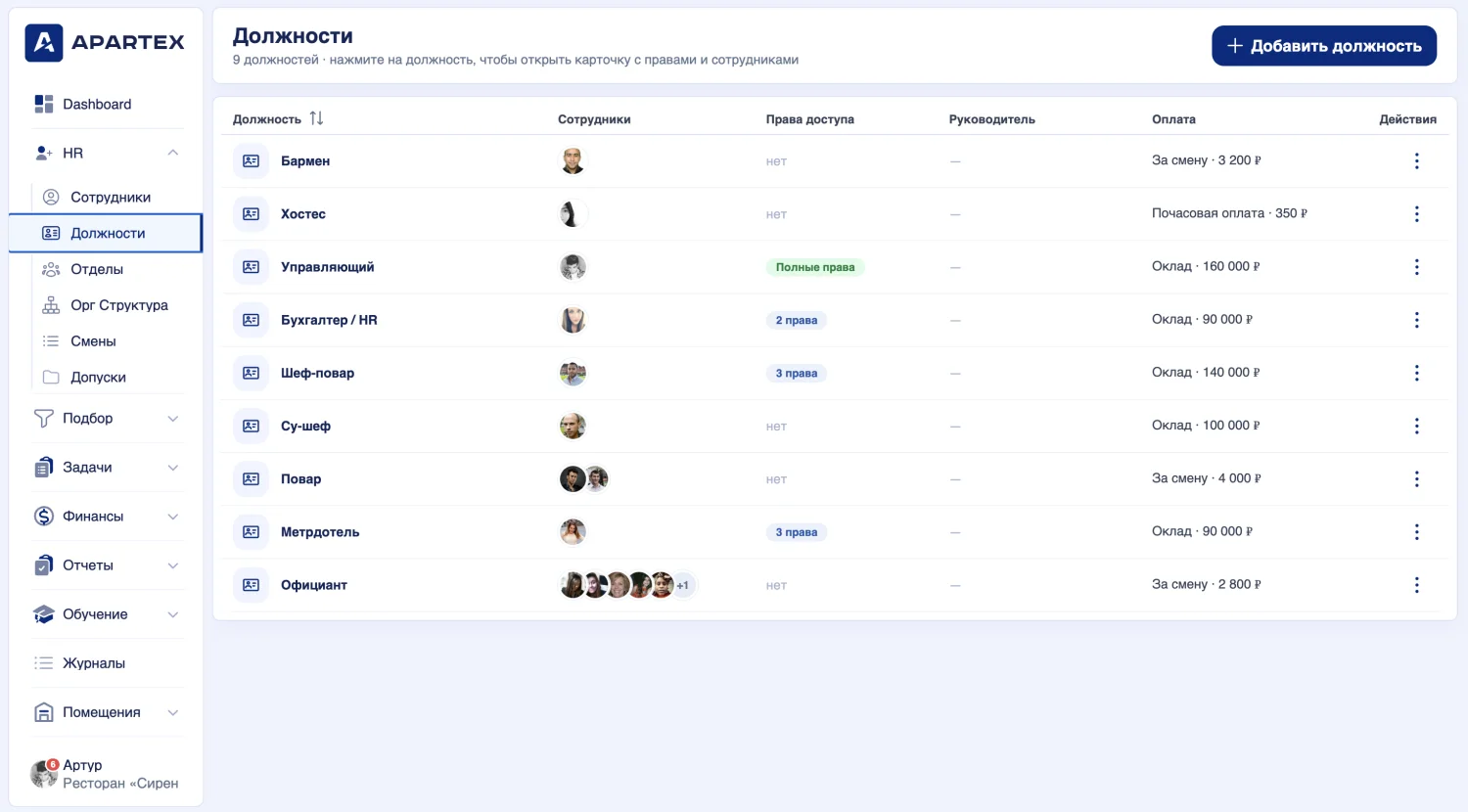The width and height of the screenshot is (1468, 812).
Task: Click the Полные права badge
Action: (815, 267)
